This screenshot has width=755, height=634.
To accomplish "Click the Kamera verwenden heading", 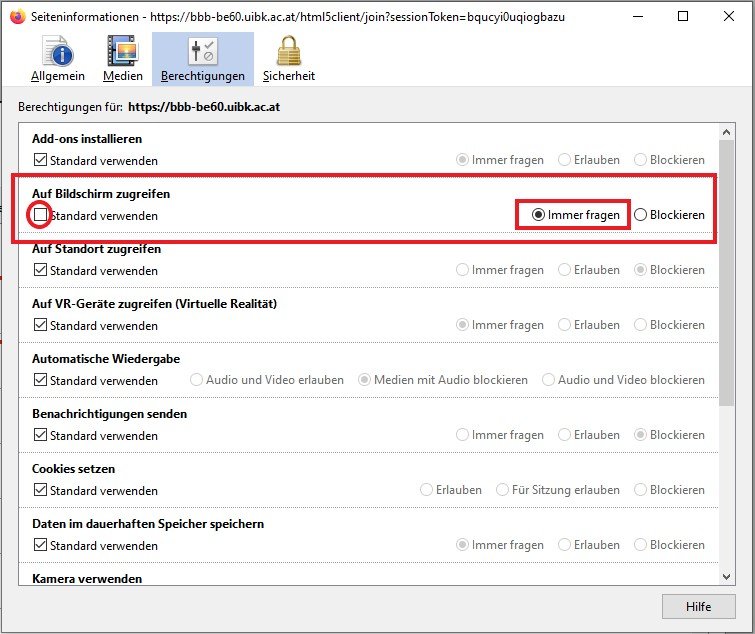I will (87, 579).
